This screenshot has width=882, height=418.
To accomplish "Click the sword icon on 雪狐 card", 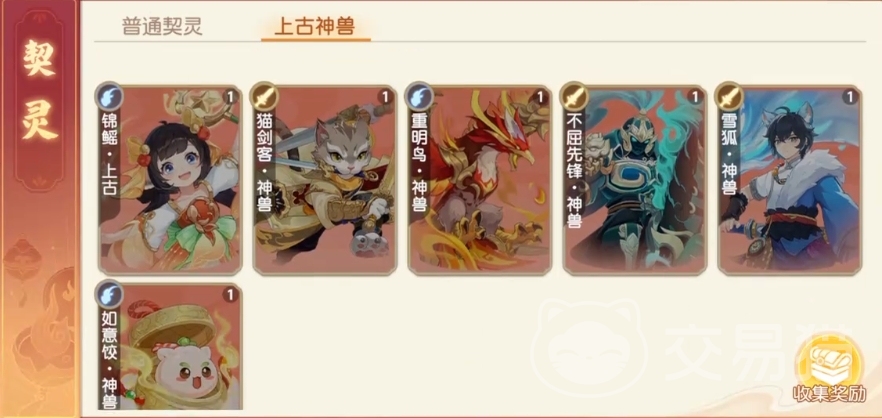I will tap(730, 96).
